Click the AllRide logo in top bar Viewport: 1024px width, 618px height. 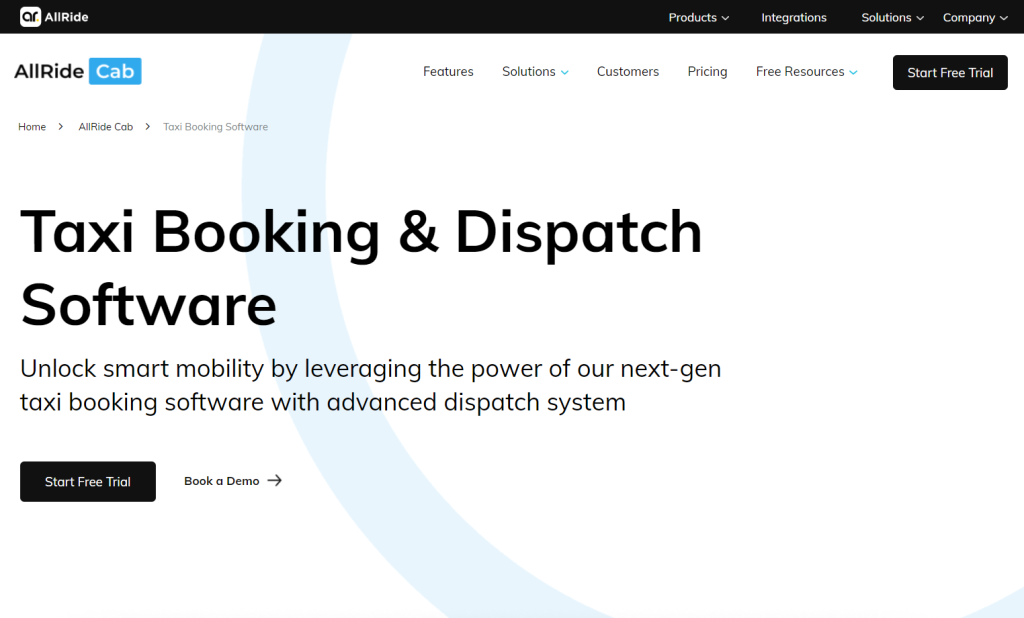54,17
